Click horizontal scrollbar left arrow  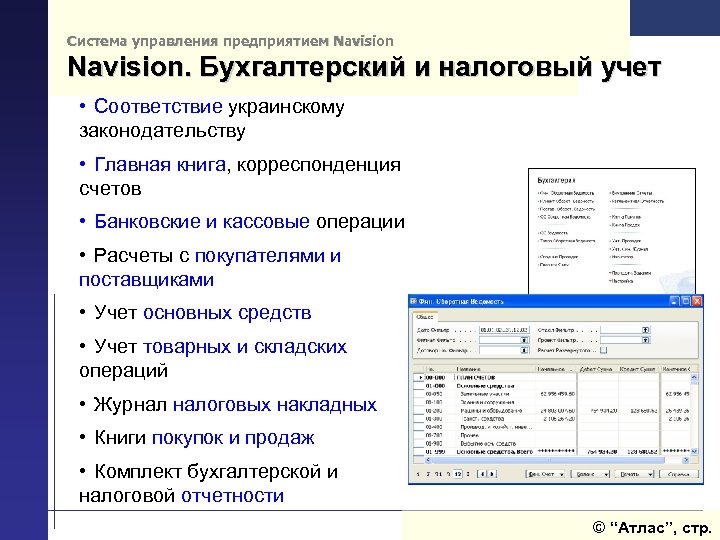428,460
